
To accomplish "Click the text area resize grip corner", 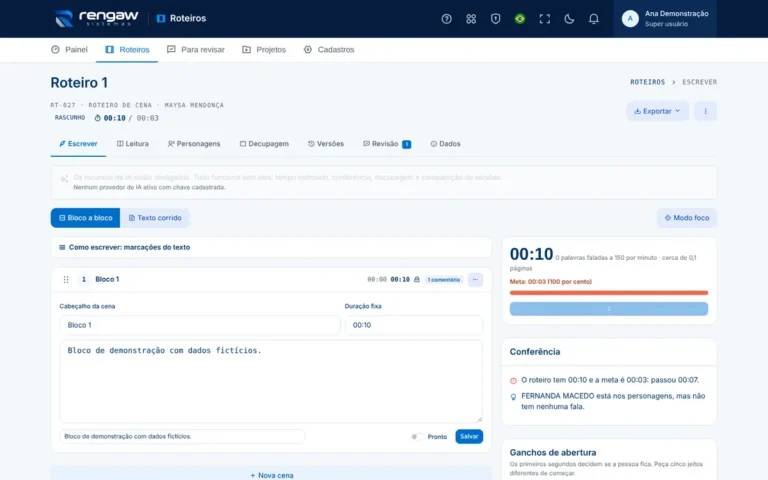I will tap(480, 419).
